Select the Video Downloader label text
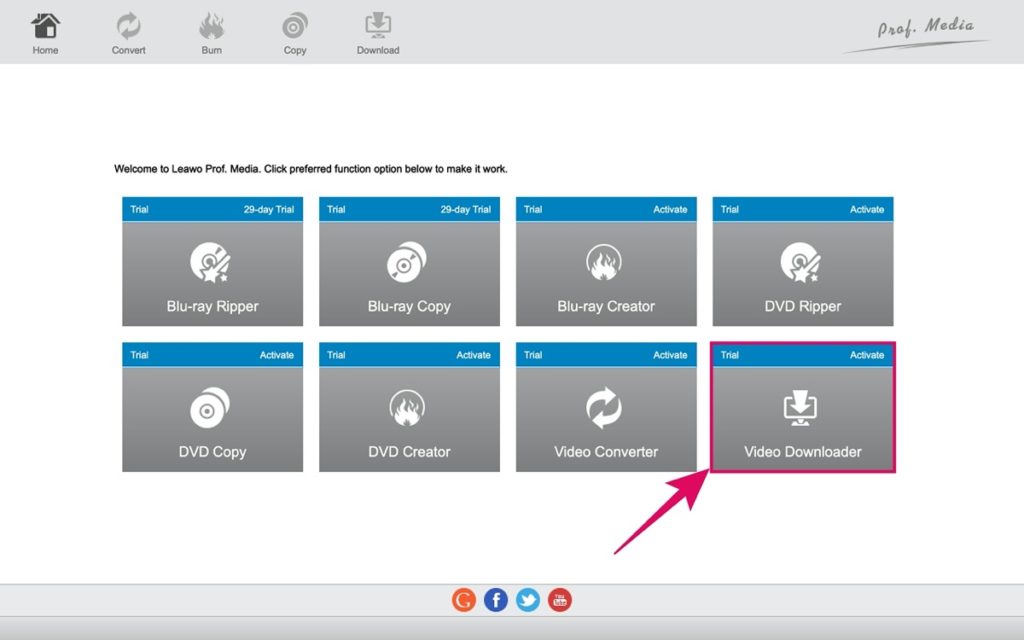The width and height of the screenshot is (1024, 640). pyautogui.click(x=803, y=452)
